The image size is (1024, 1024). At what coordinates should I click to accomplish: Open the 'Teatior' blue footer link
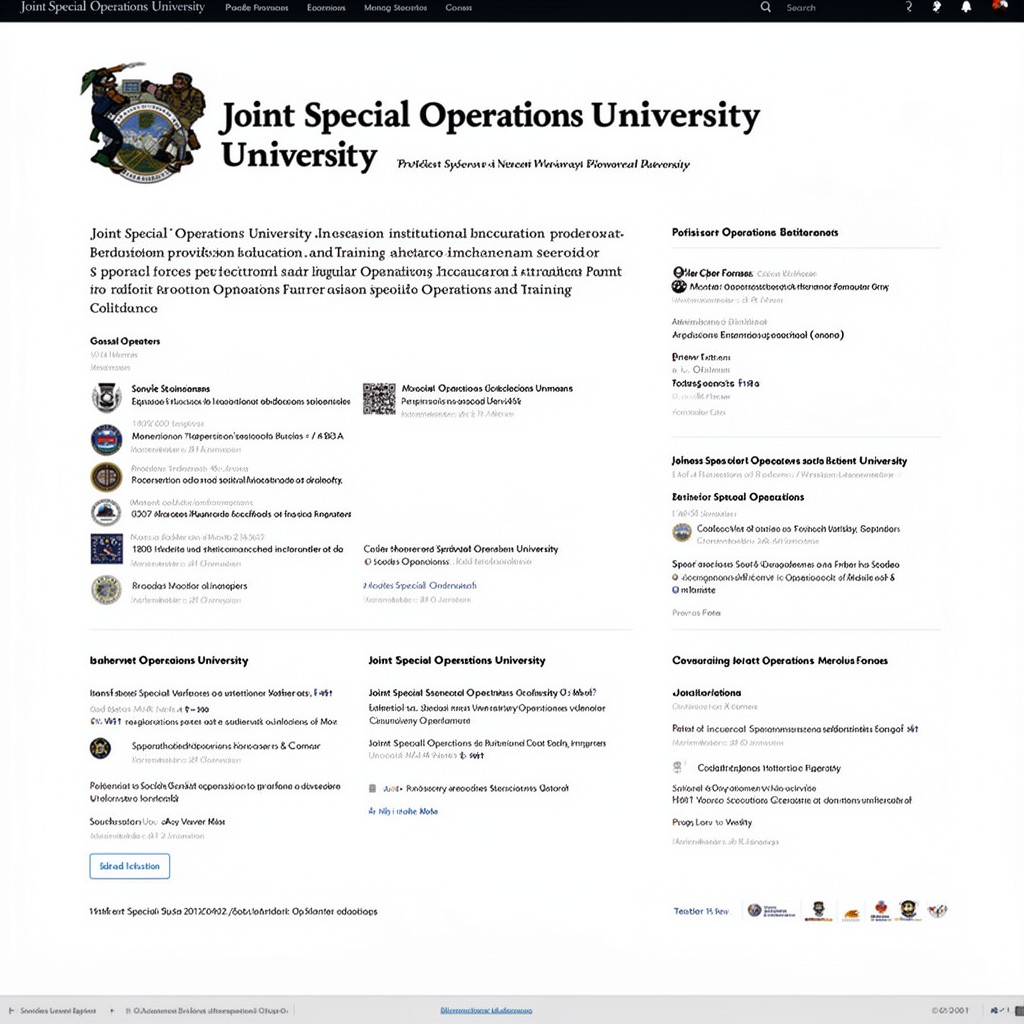pos(701,911)
